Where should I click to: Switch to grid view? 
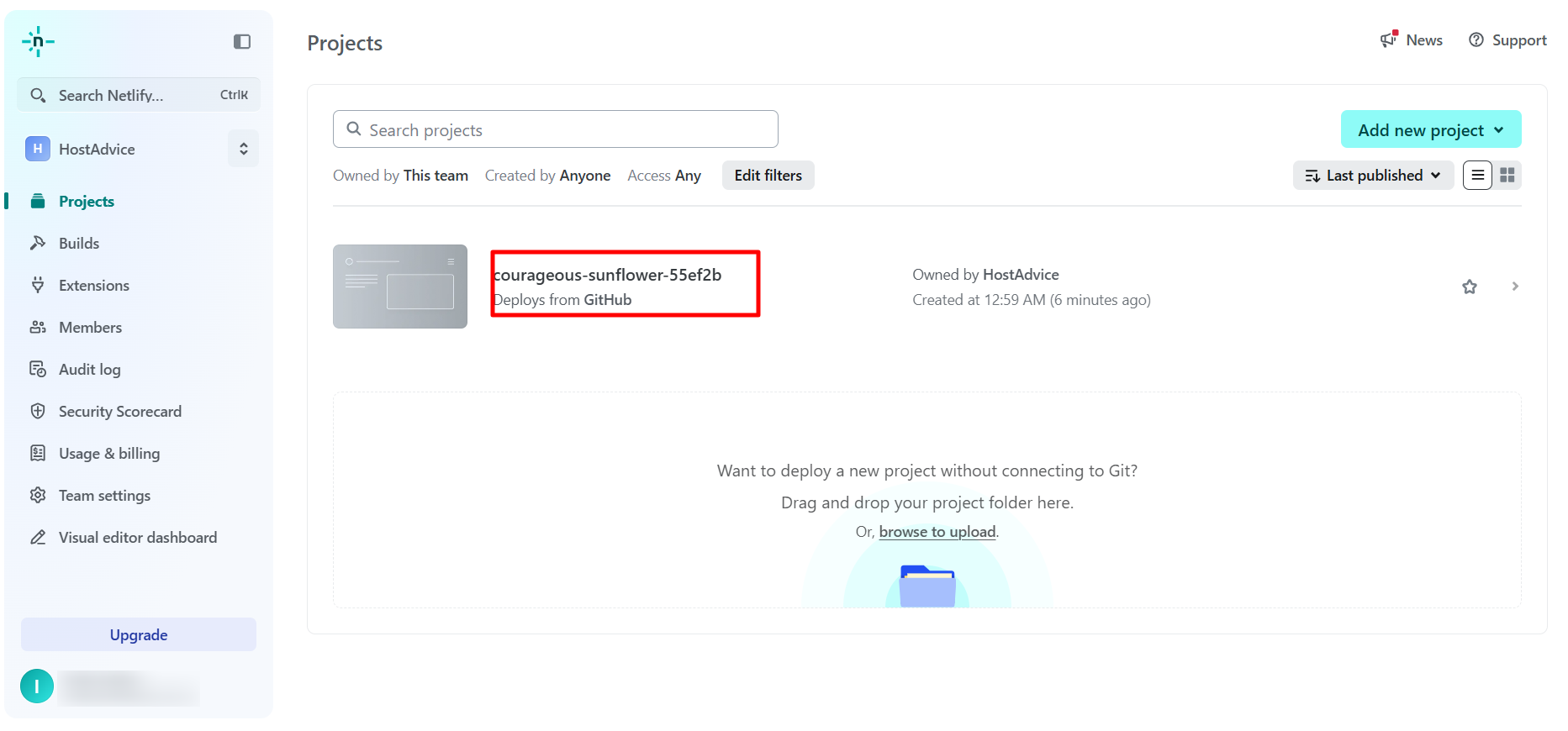tap(1507, 175)
